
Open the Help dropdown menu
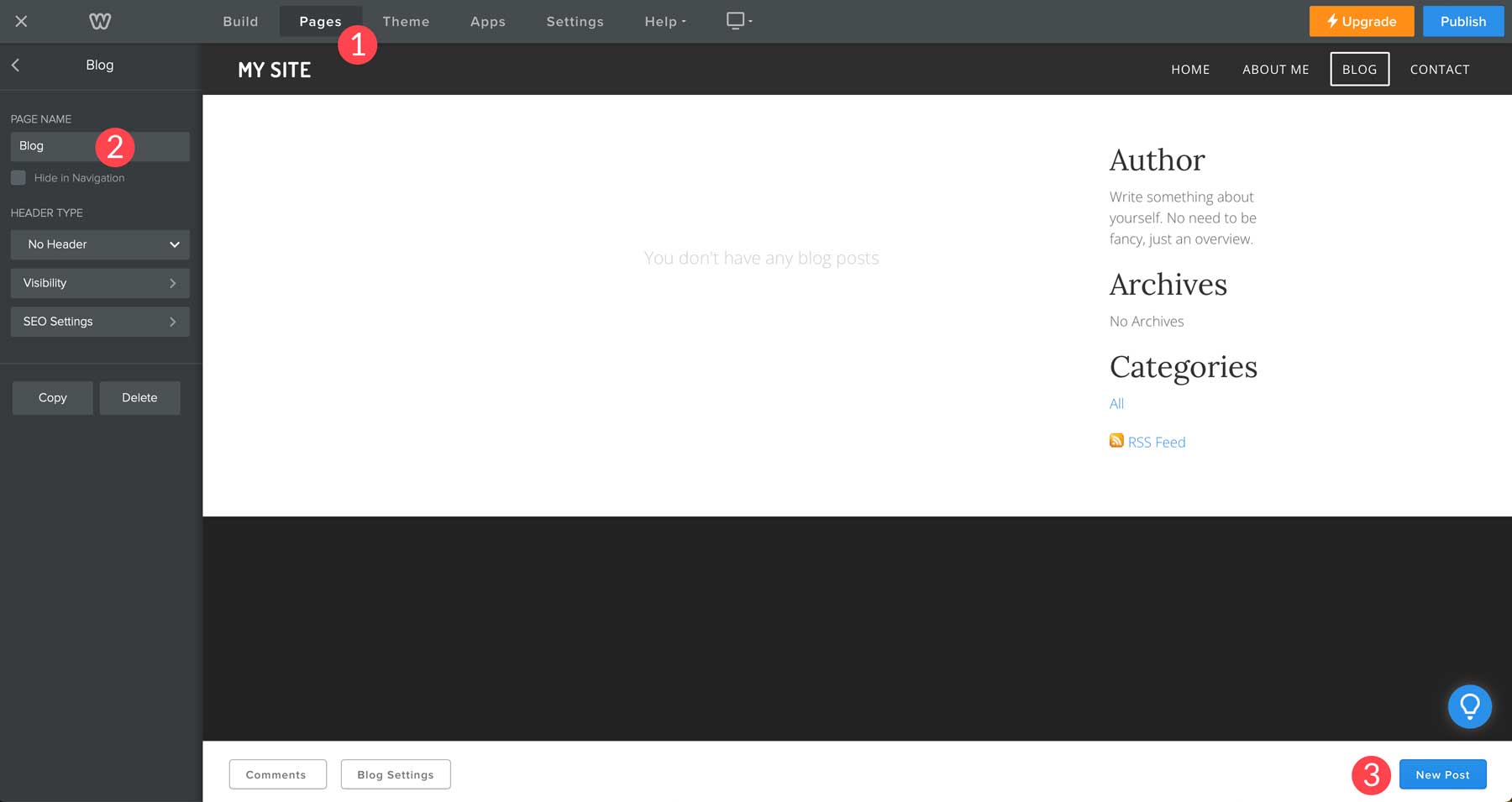(664, 21)
